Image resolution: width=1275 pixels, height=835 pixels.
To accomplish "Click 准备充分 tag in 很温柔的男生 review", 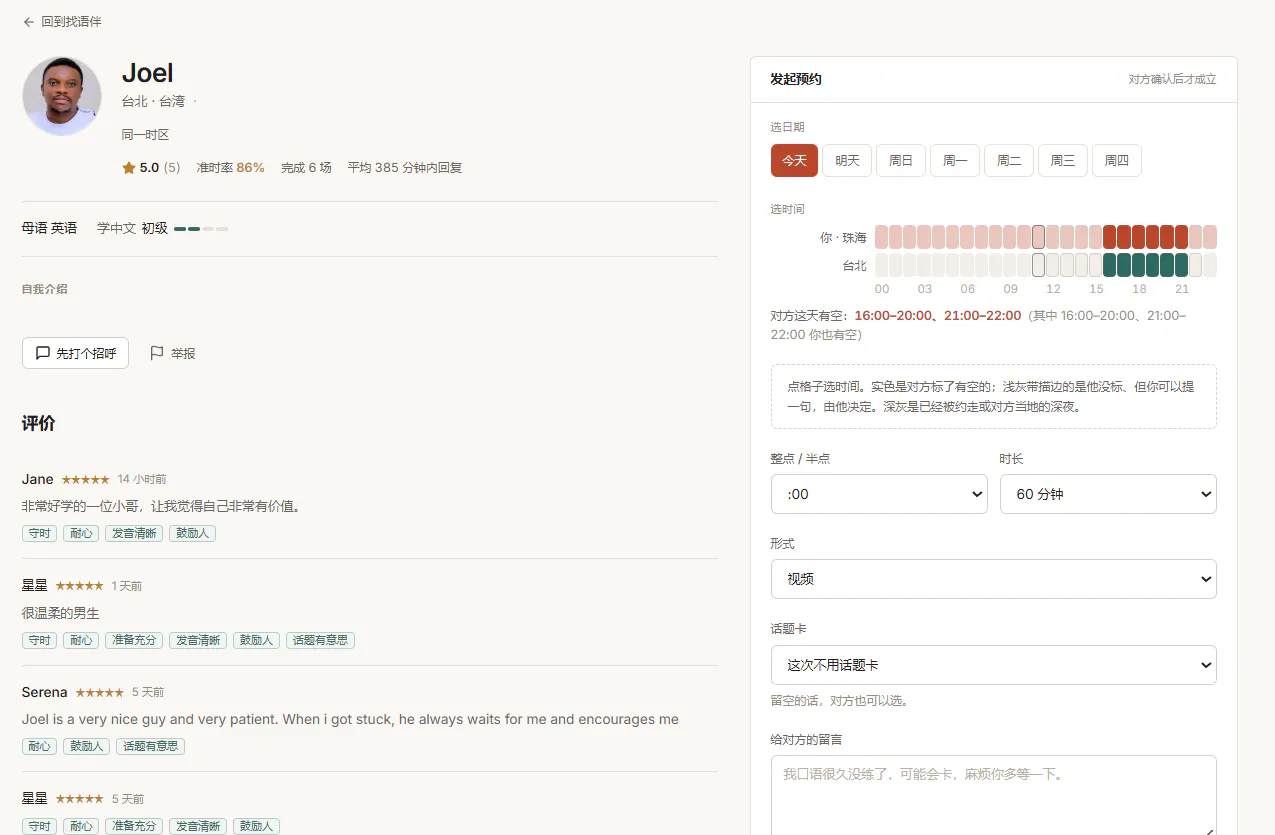I will pos(134,640).
